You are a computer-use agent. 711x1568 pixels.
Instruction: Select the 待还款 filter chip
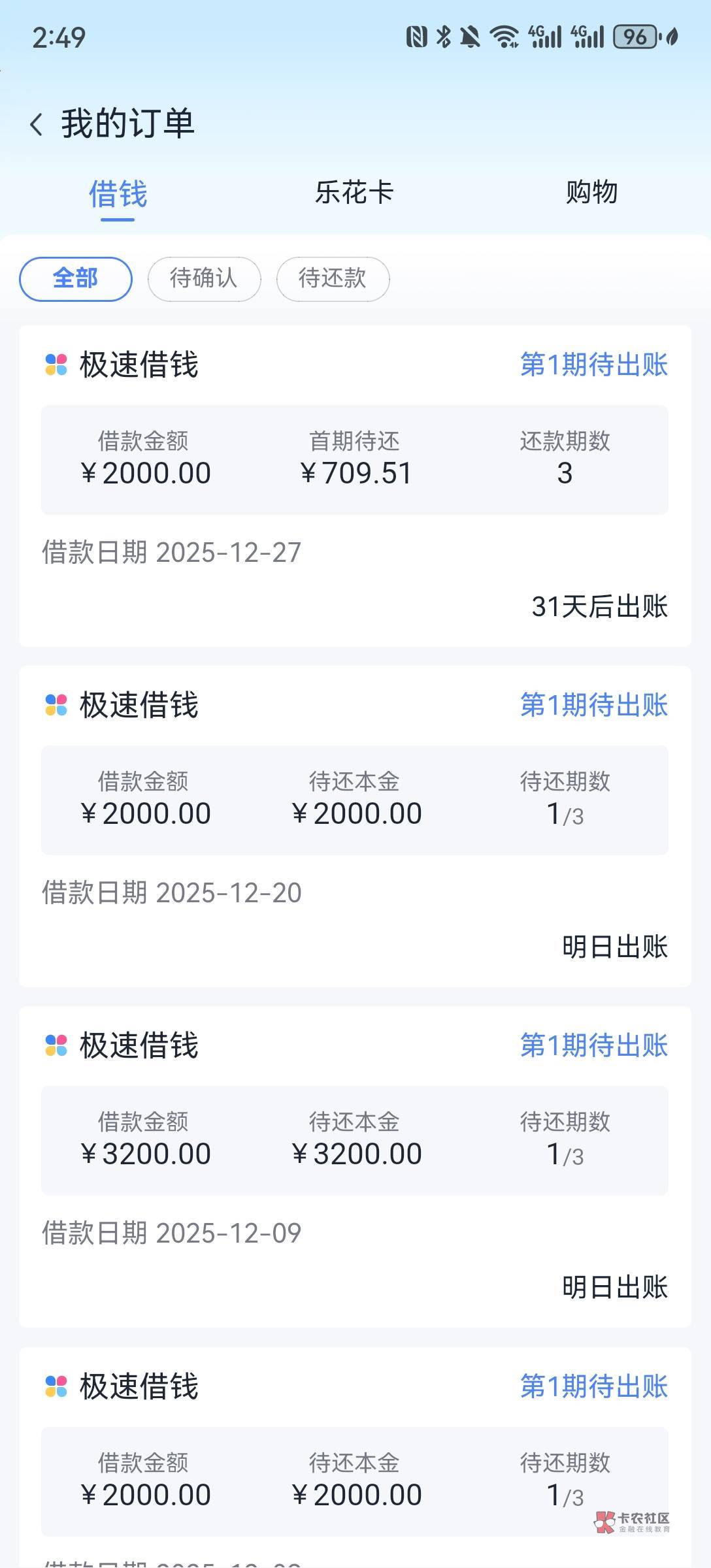[333, 279]
